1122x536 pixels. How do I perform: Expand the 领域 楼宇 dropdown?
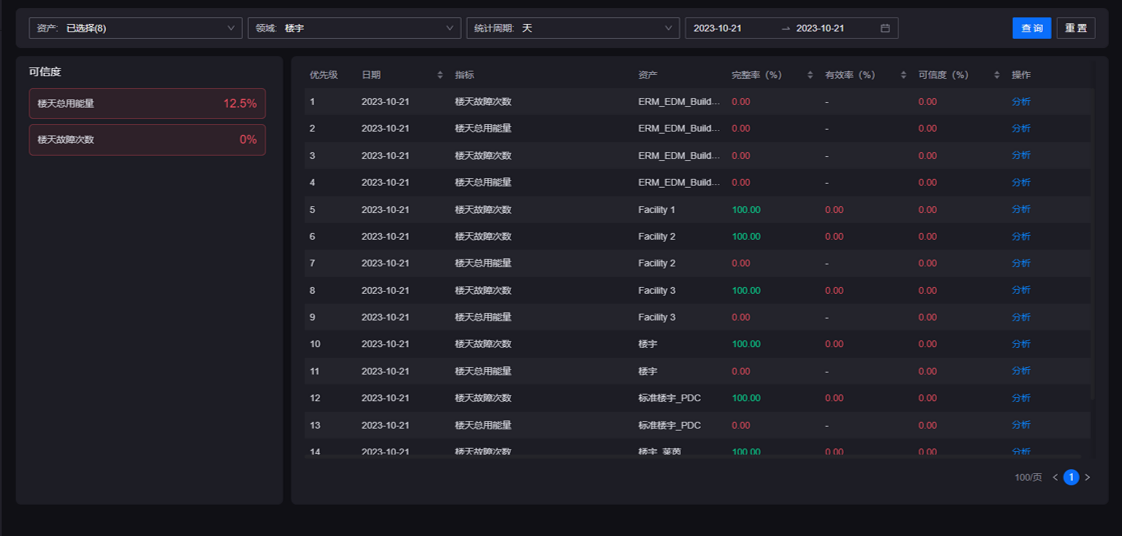354,28
